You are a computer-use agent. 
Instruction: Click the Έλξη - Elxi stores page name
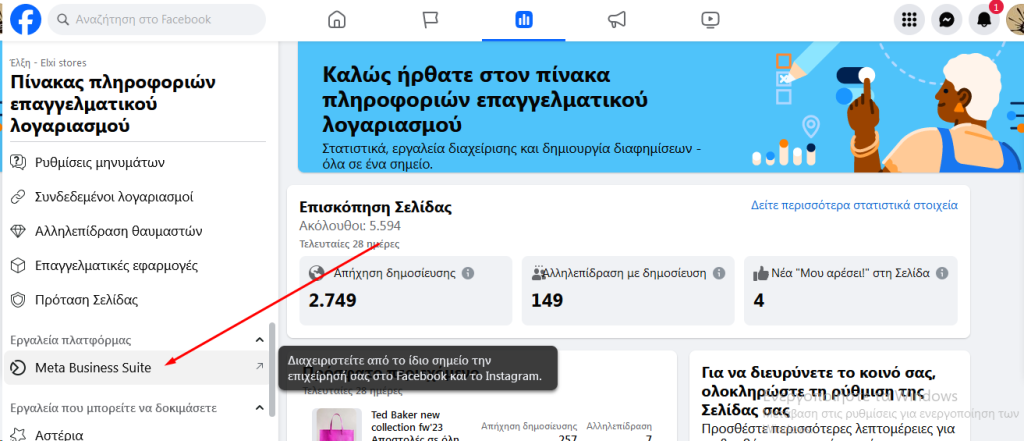click(48, 63)
